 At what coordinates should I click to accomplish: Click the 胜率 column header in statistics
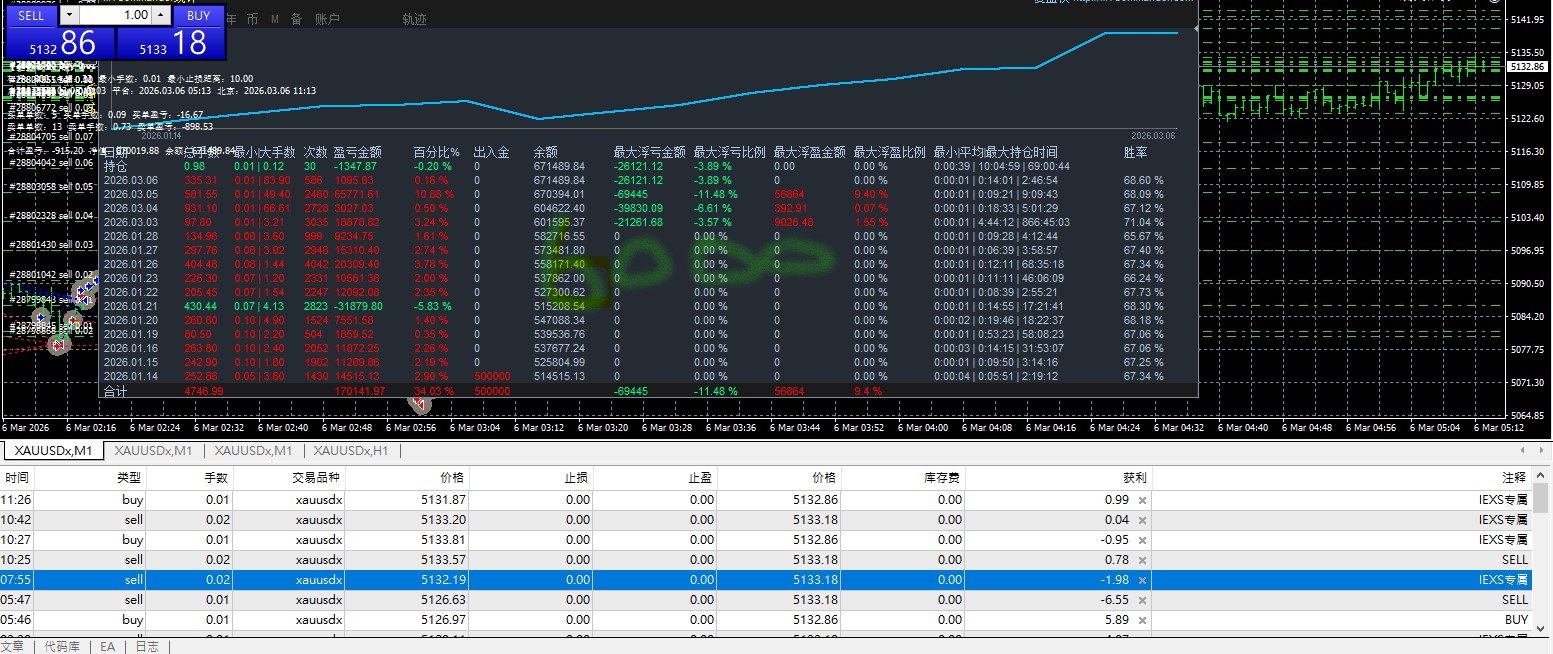pos(1136,153)
